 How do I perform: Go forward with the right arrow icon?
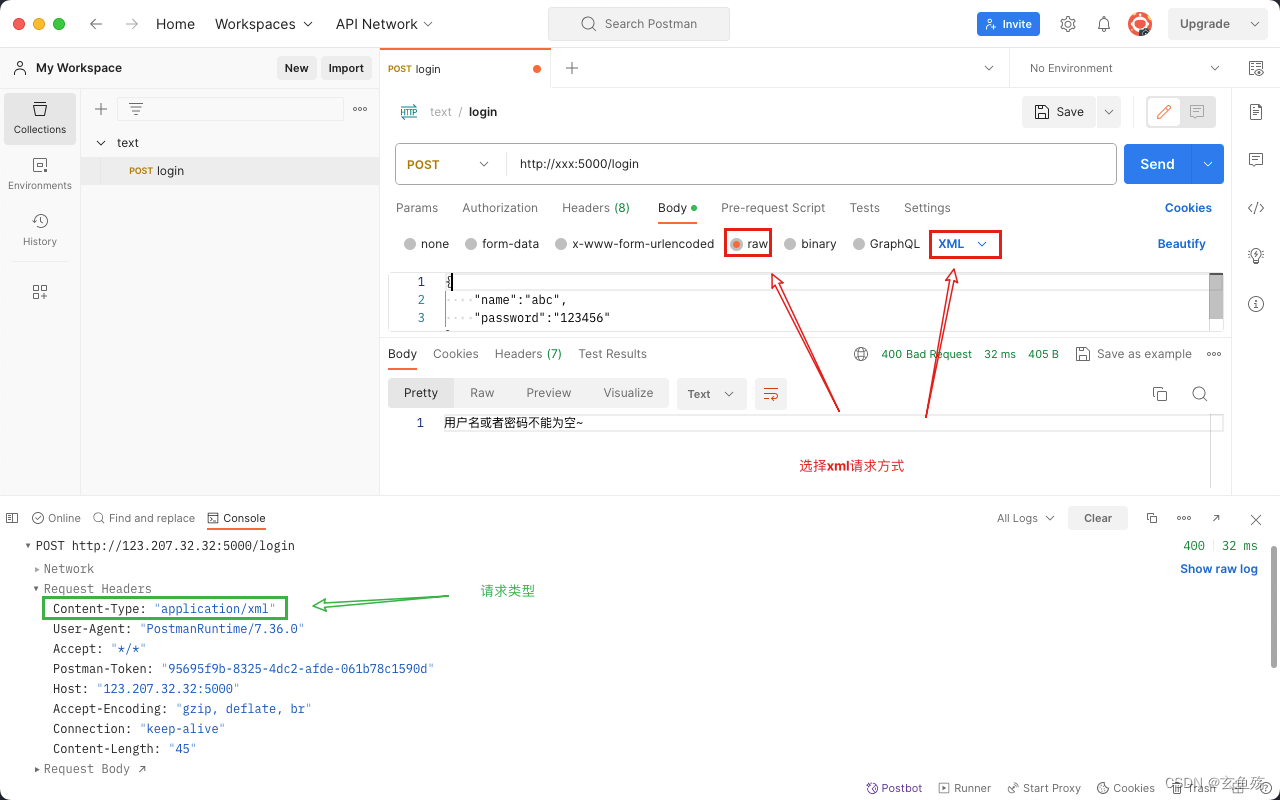coord(132,24)
